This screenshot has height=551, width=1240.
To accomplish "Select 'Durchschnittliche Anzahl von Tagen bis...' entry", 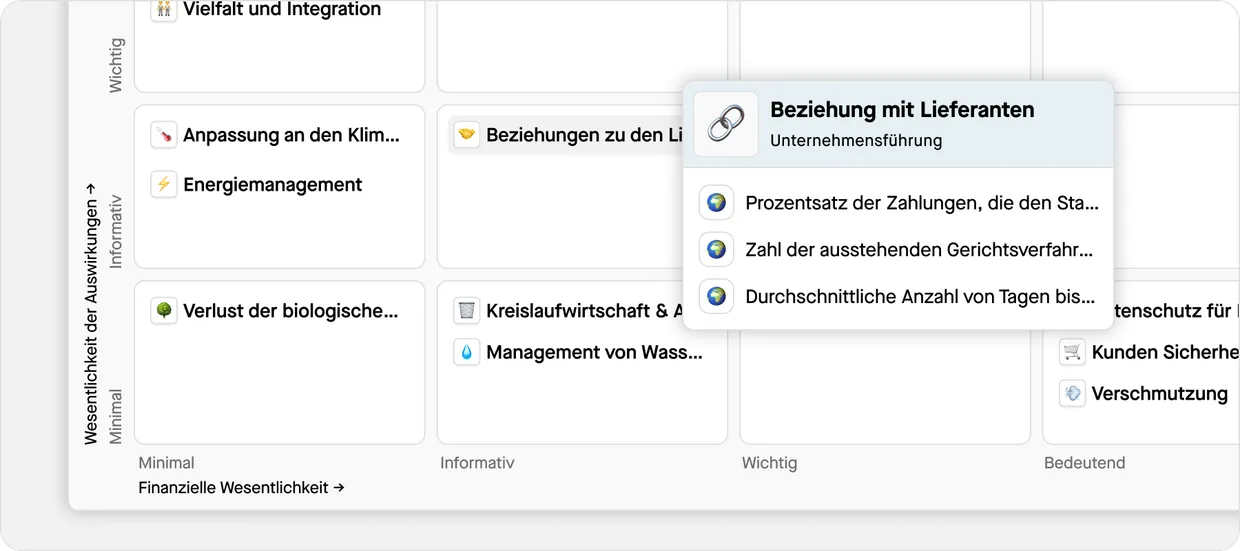I will click(919, 297).
